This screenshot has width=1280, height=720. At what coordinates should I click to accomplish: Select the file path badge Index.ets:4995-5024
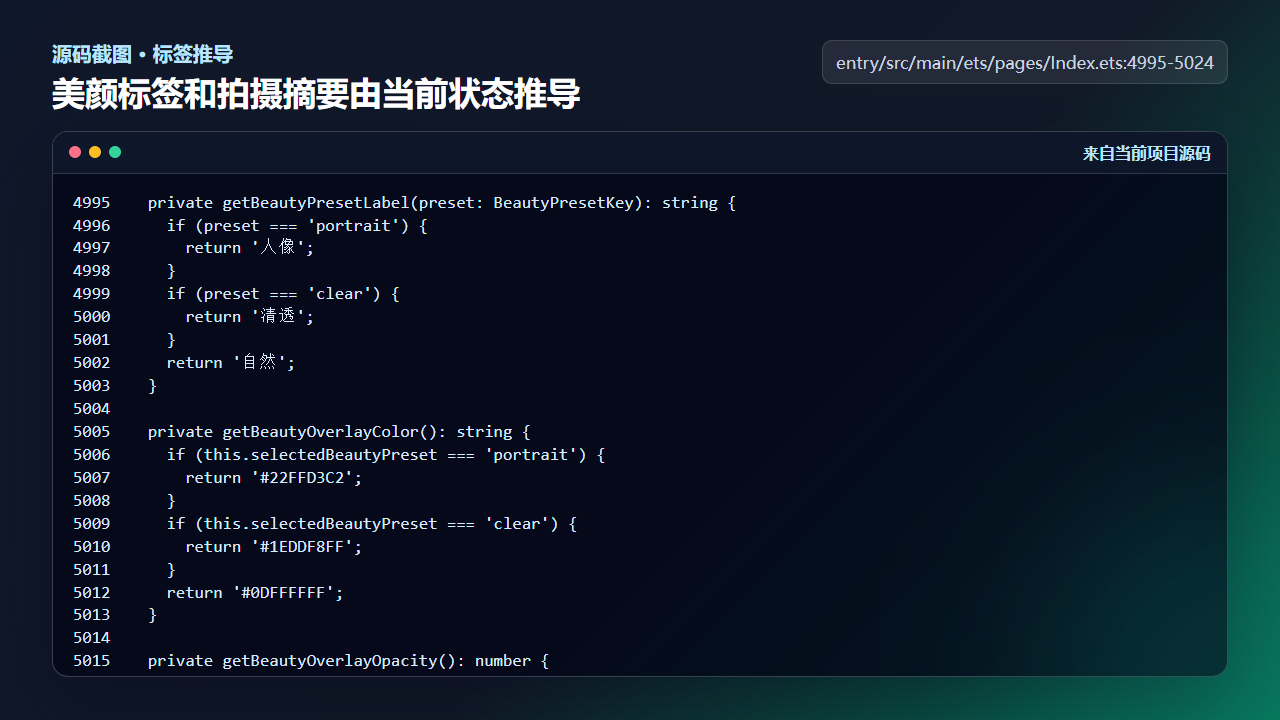(1025, 62)
